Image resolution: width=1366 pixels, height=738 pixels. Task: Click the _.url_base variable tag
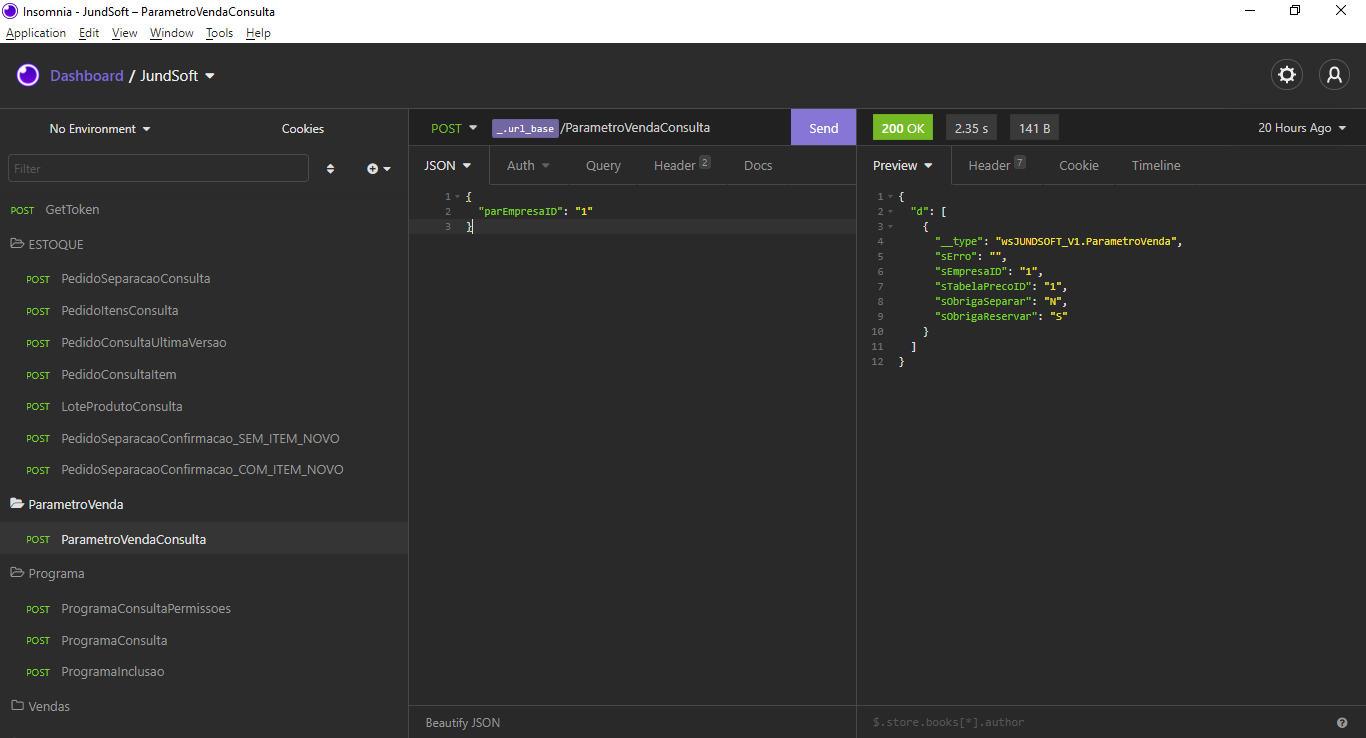pyautogui.click(x=525, y=128)
